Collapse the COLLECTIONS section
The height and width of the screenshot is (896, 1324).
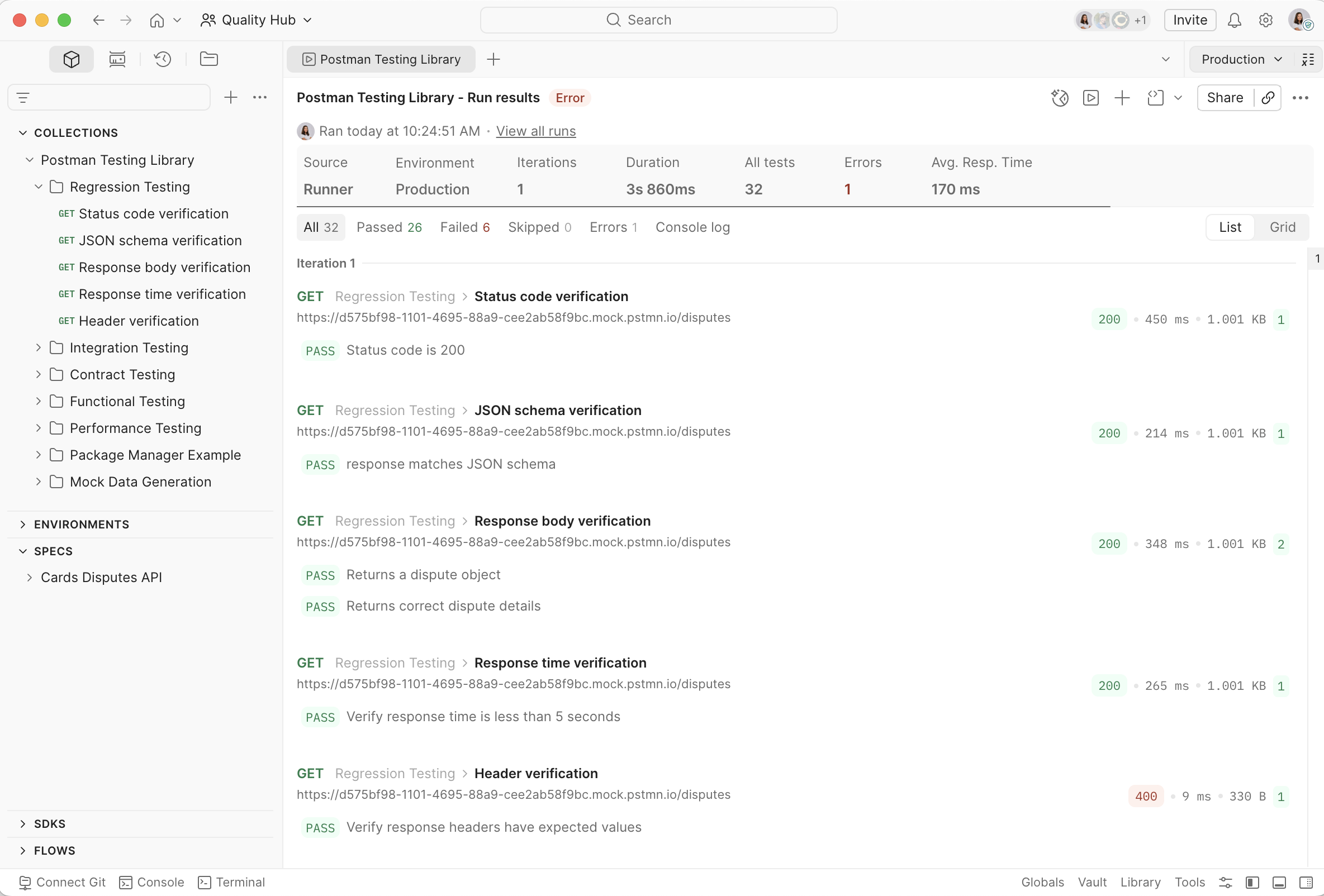(23, 132)
